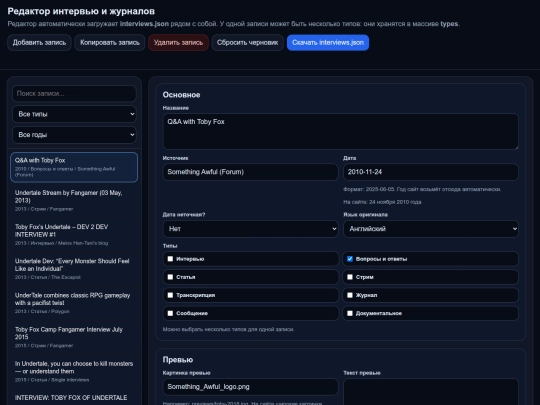Open the Все типы filter dropdown
Viewport: 540px width, 405px height.
click(x=74, y=114)
